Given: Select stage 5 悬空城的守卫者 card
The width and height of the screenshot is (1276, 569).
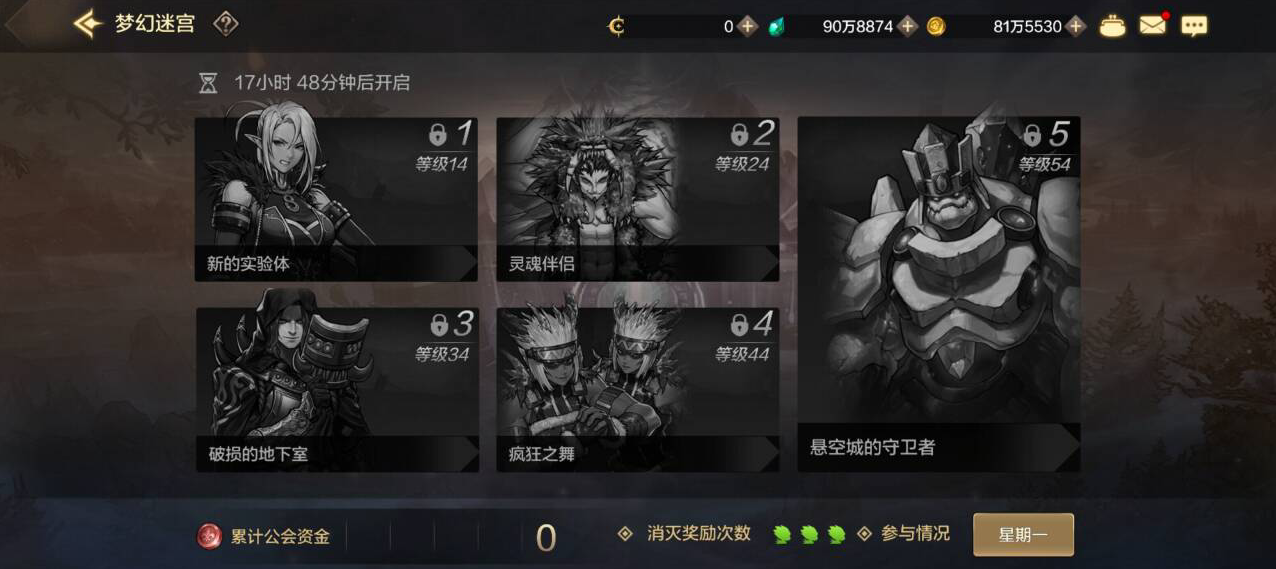Looking at the screenshot, I should click(939, 294).
